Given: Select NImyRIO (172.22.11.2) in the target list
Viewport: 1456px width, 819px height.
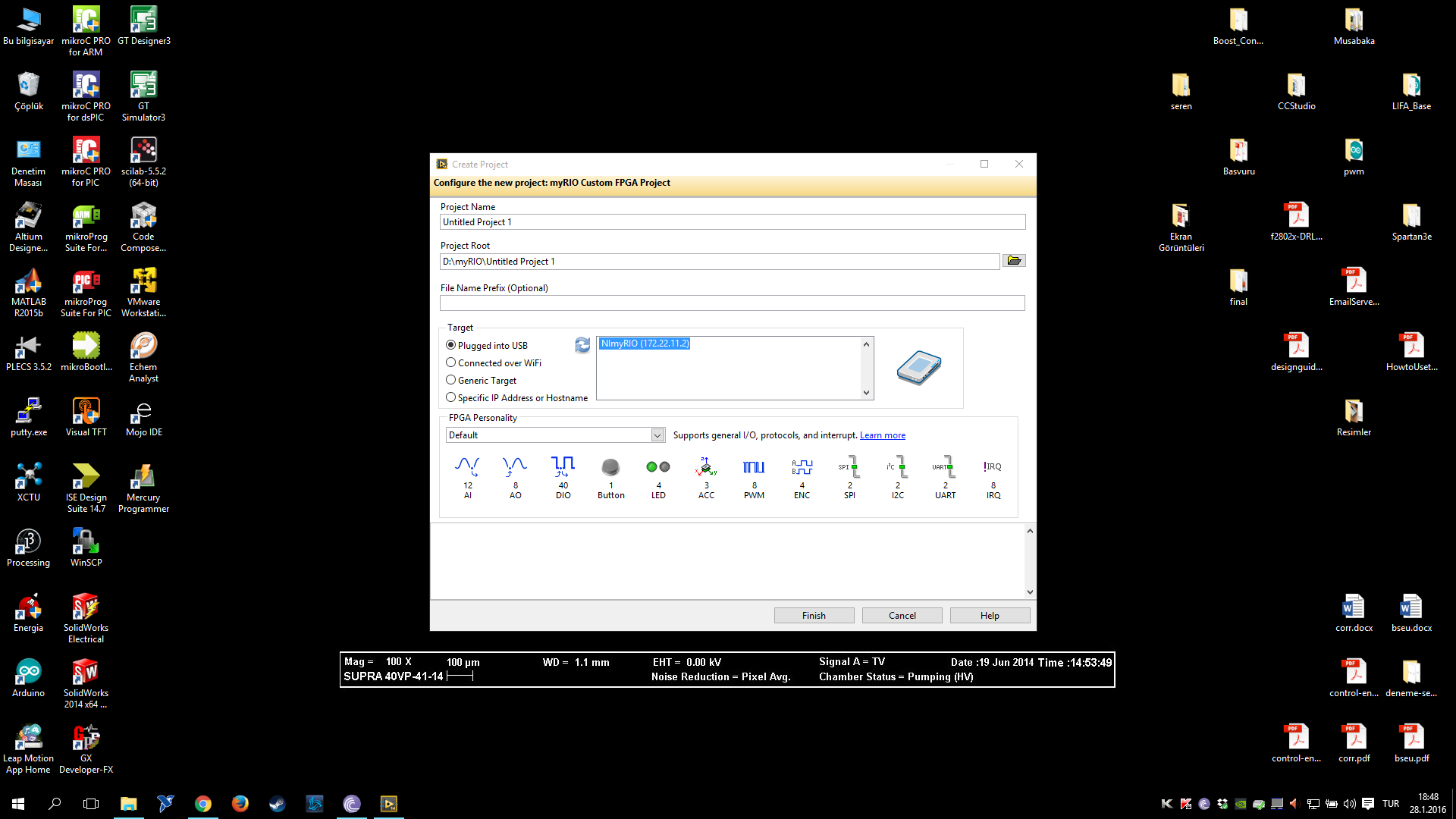Looking at the screenshot, I should click(645, 344).
